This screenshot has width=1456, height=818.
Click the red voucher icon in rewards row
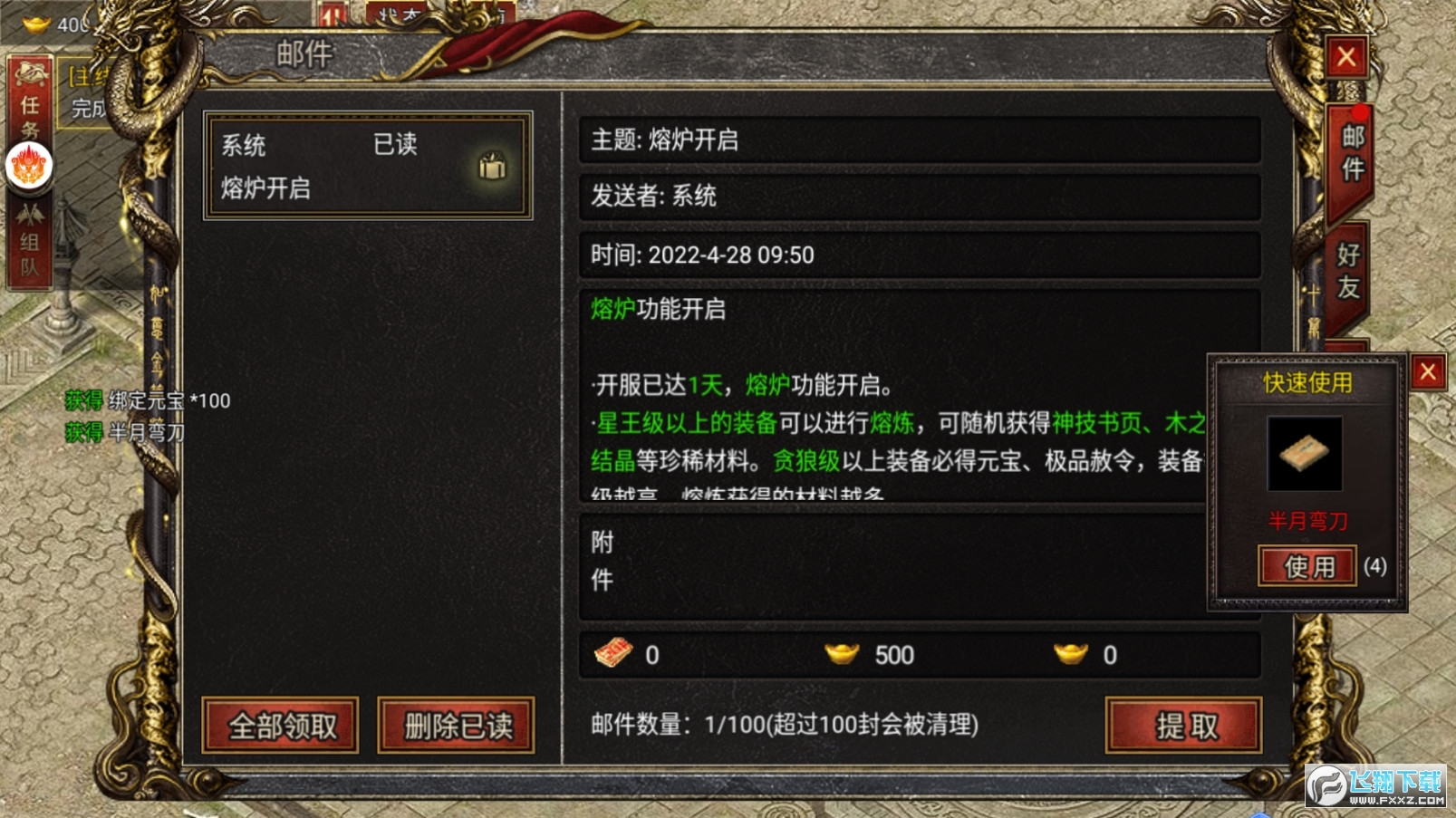[613, 653]
